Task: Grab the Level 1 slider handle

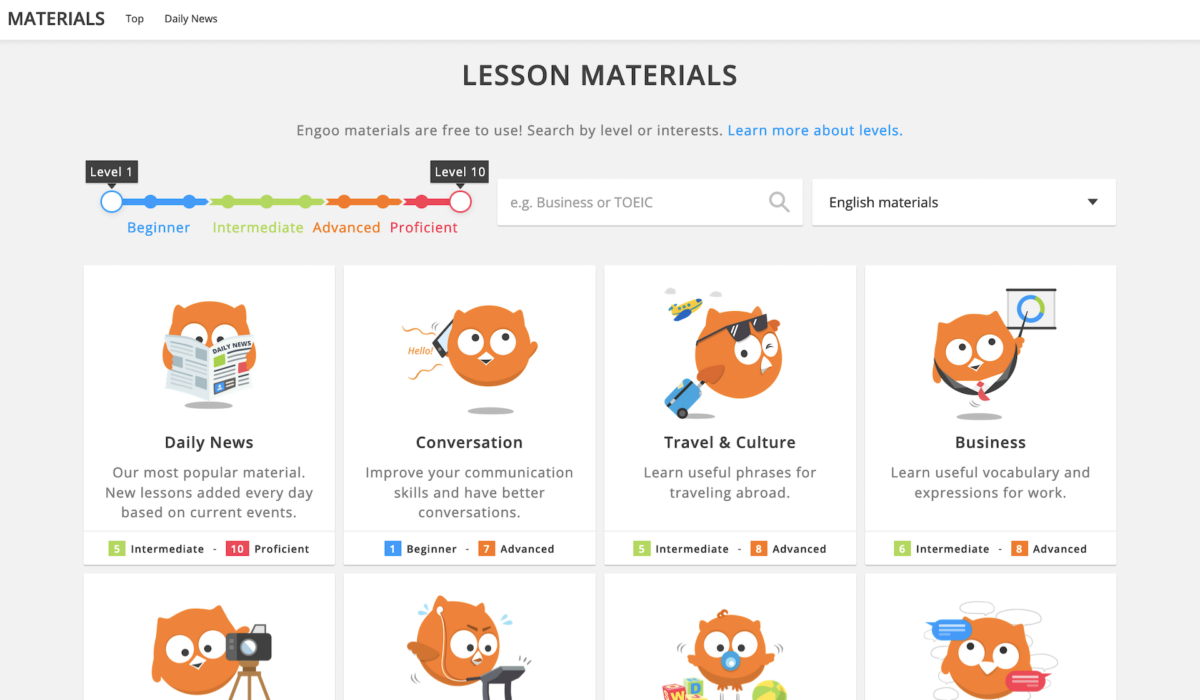Action: point(112,202)
